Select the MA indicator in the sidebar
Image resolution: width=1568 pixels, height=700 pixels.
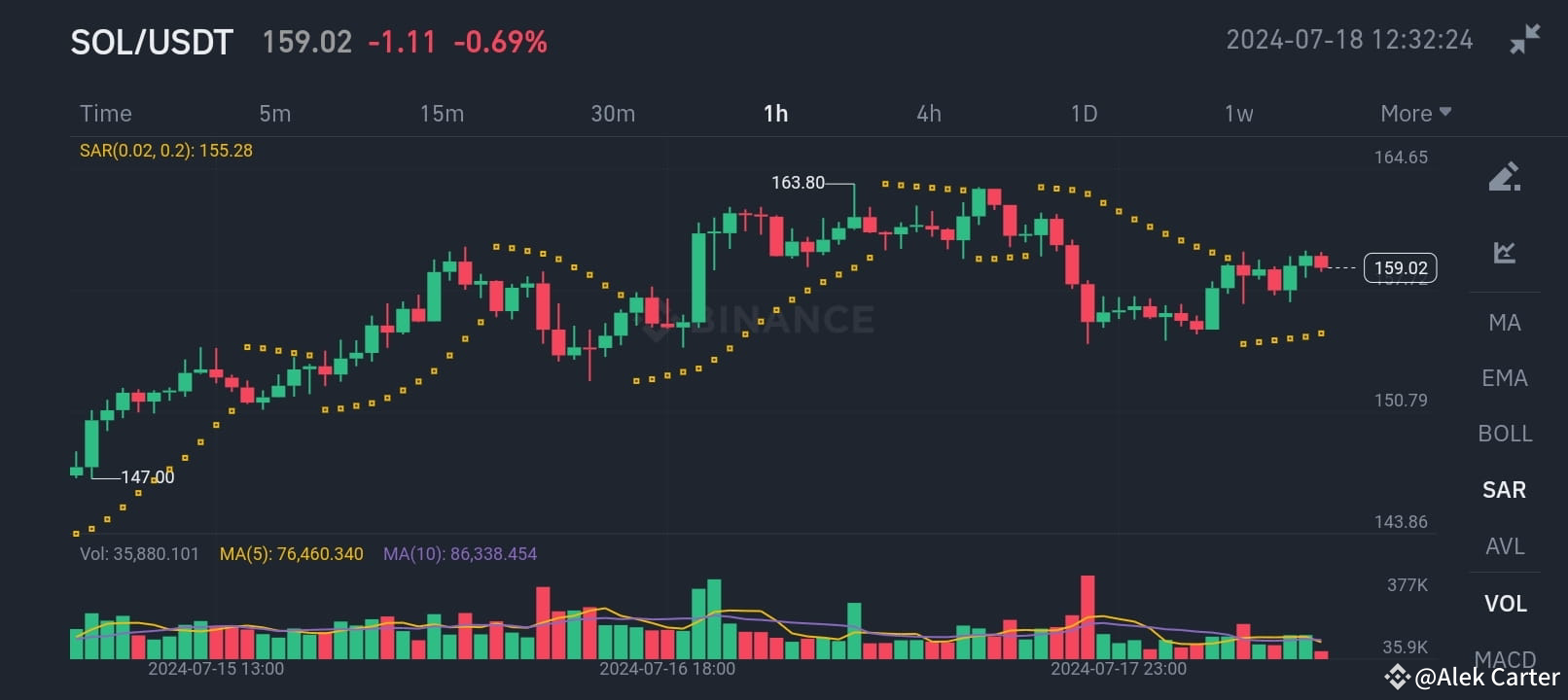1502,322
